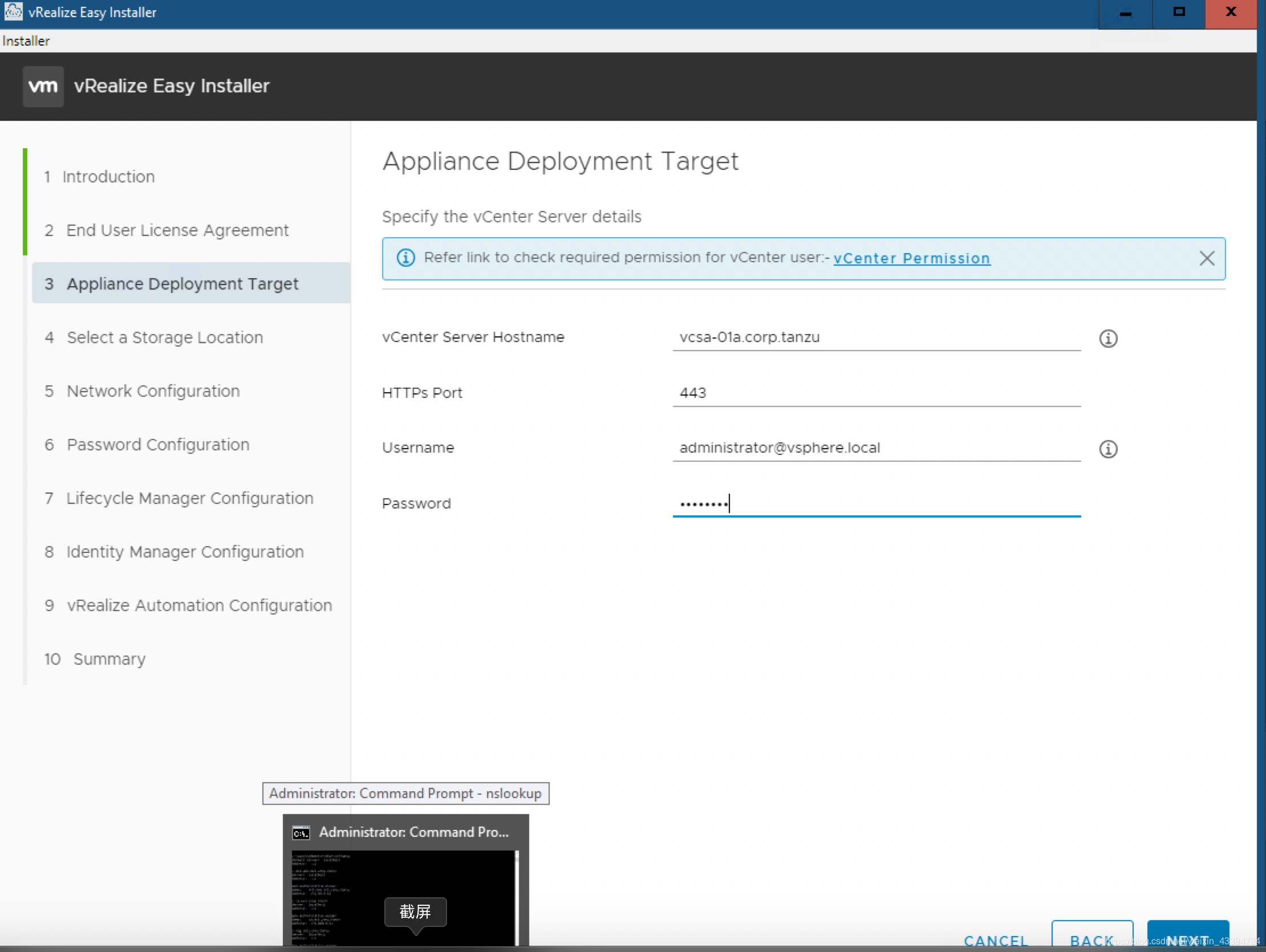The width and height of the screenshot is (1266, 952).
Task: Click the blue info icon in banner
Action: (406, 258)
